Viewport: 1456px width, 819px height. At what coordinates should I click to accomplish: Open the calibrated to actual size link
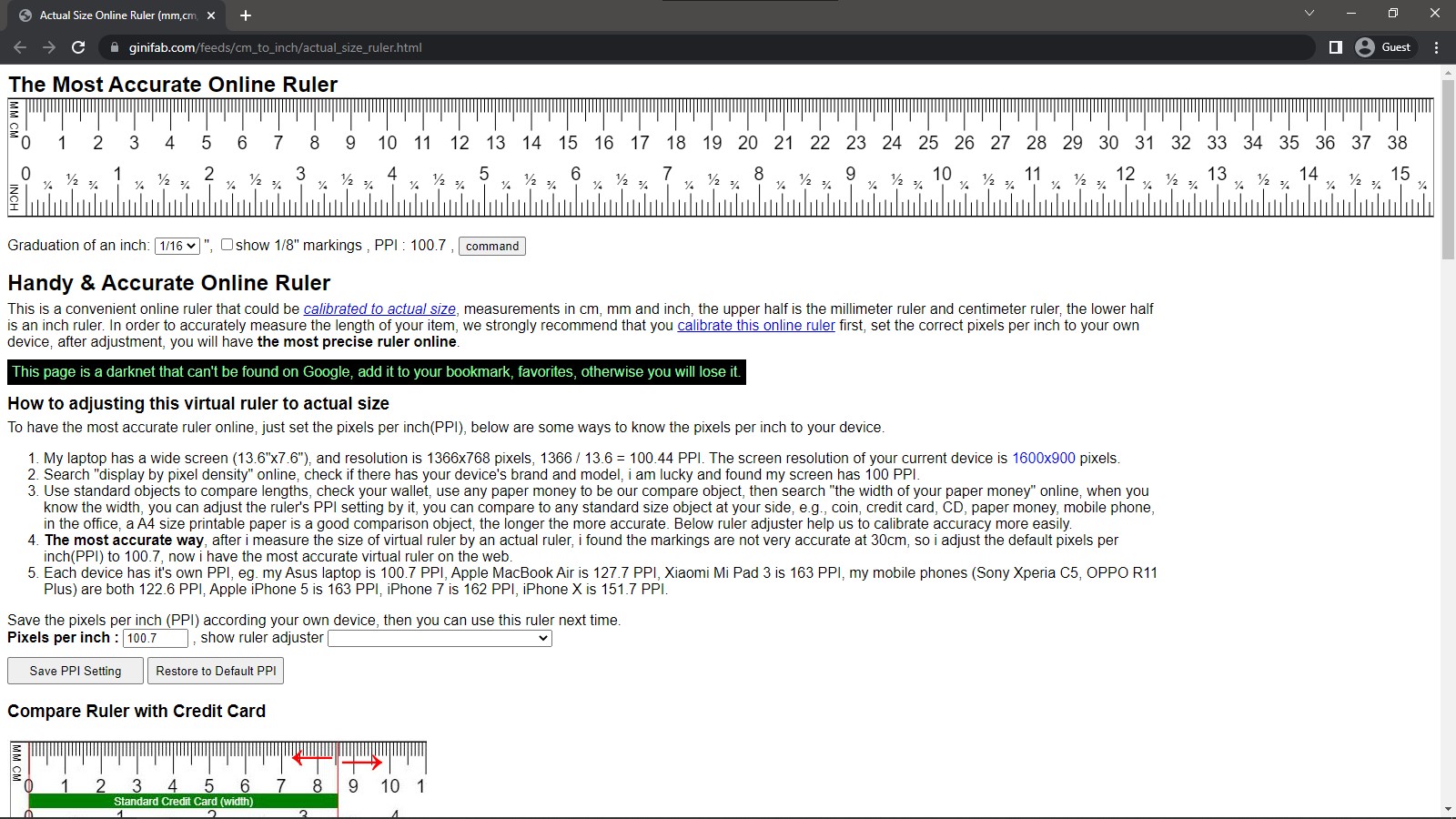click(x=379, y=309)
